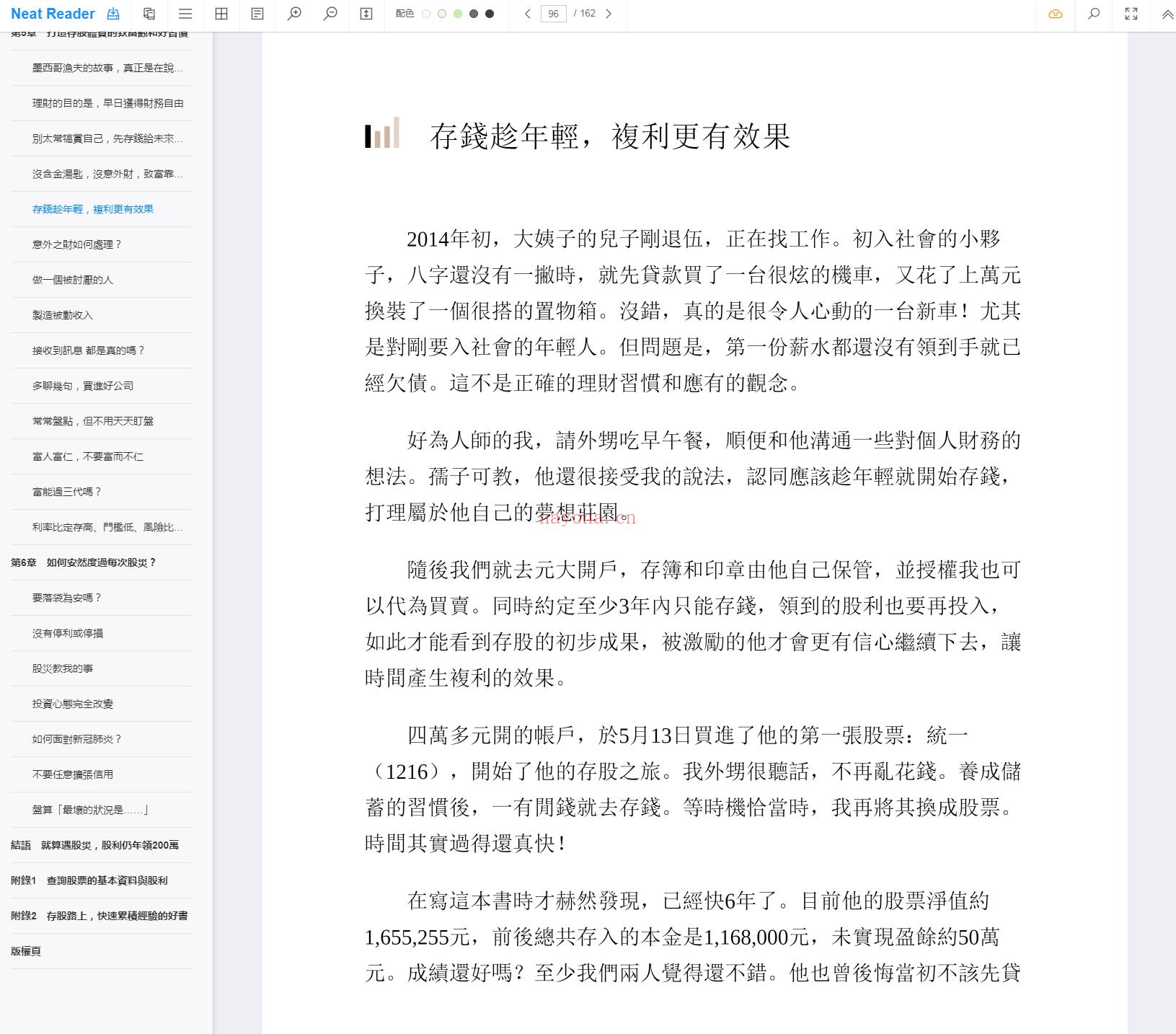Open chapter 利率比定存高、門檻低
Image resolution: width=1176 pixels, height=1034 pixels.
point(107,527)
